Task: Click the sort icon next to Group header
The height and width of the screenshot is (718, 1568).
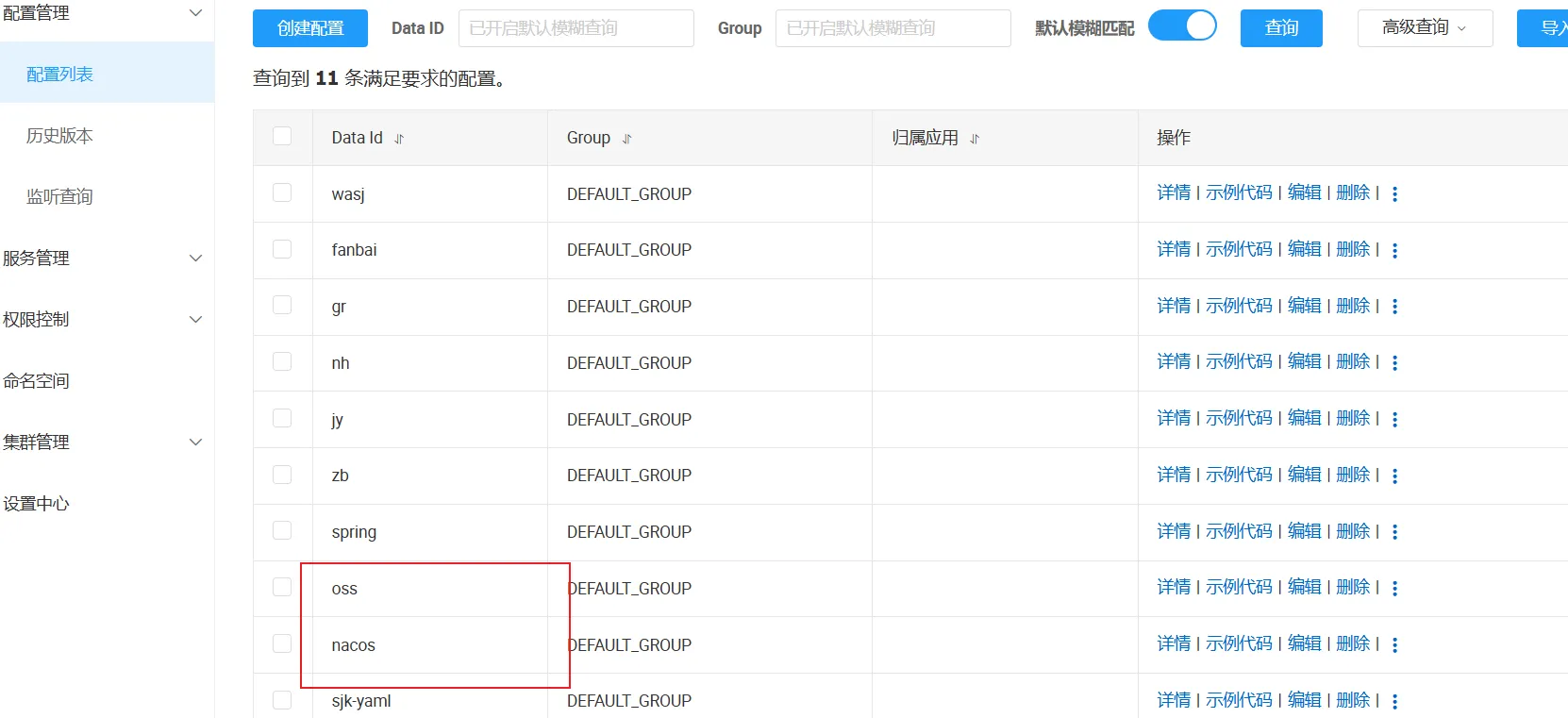Action: pyautogui.click(x=626, y=139)
